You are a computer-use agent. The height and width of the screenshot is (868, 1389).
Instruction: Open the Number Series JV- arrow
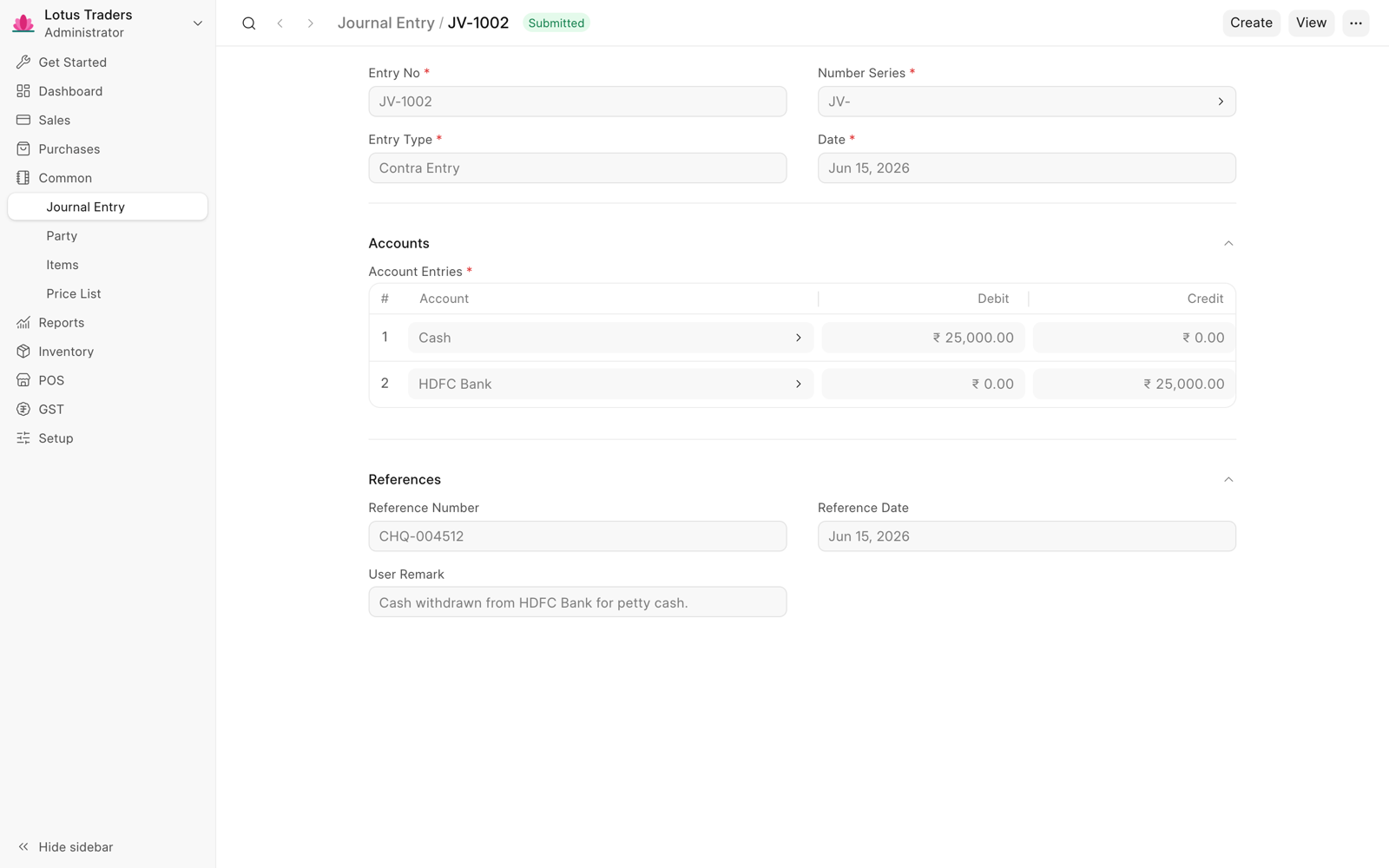click(1221, 102)
